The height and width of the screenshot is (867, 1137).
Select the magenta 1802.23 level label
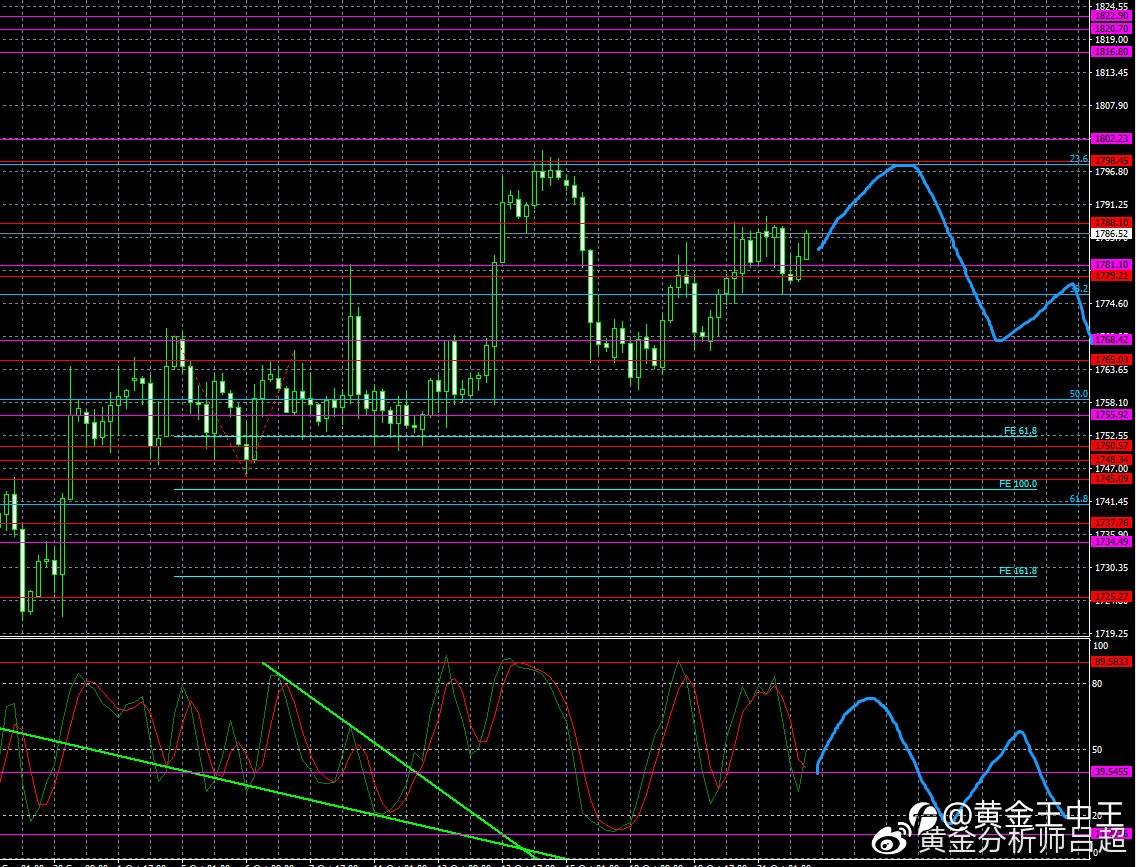[1111, 138]
